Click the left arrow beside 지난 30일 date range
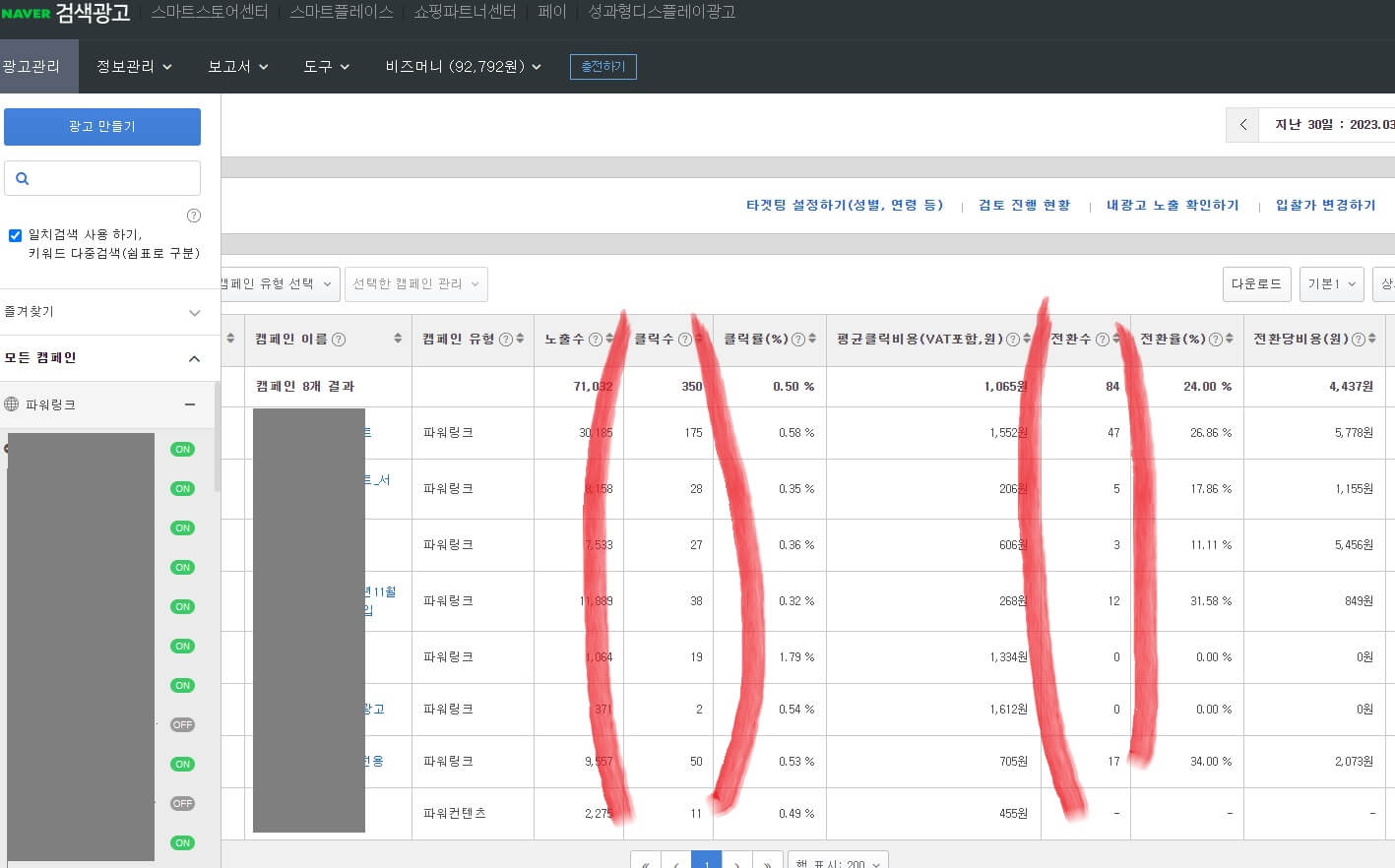The width and height of the screenshot is (1395, 868). (x=1241, y=124)
